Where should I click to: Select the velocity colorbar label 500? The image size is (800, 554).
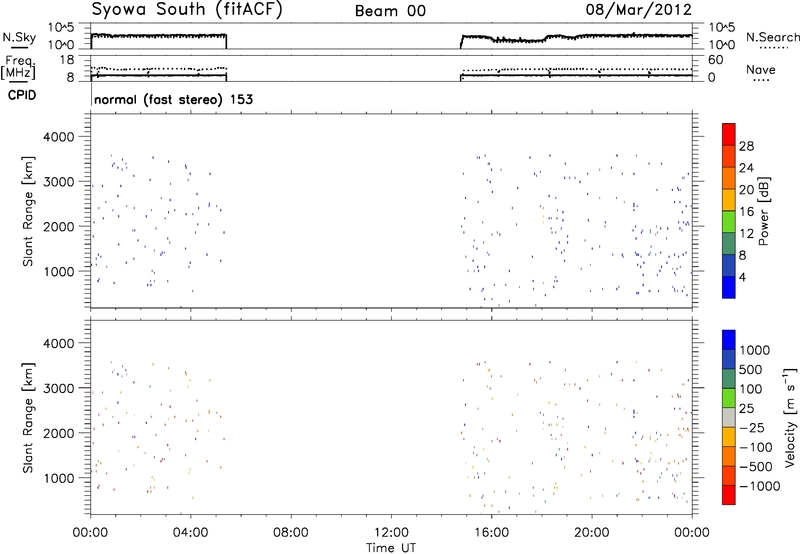751,369
